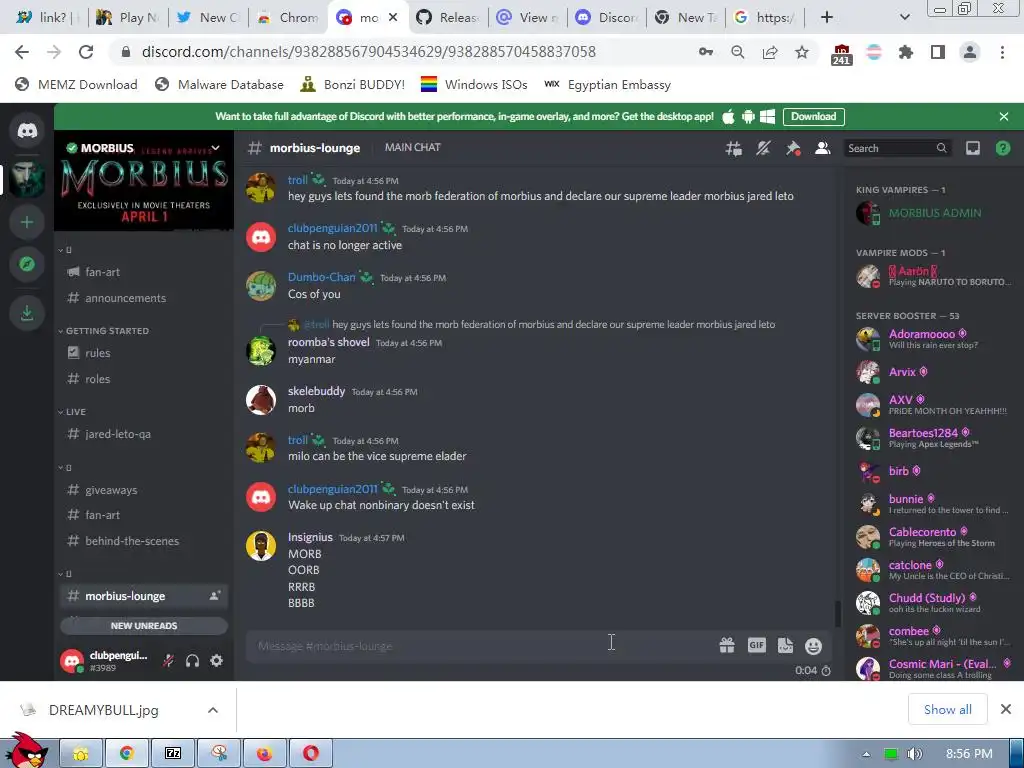Click the Search field in Discord
Image resolution: width=1024 pixels, height=768 pixels.
tap(896, 148)
